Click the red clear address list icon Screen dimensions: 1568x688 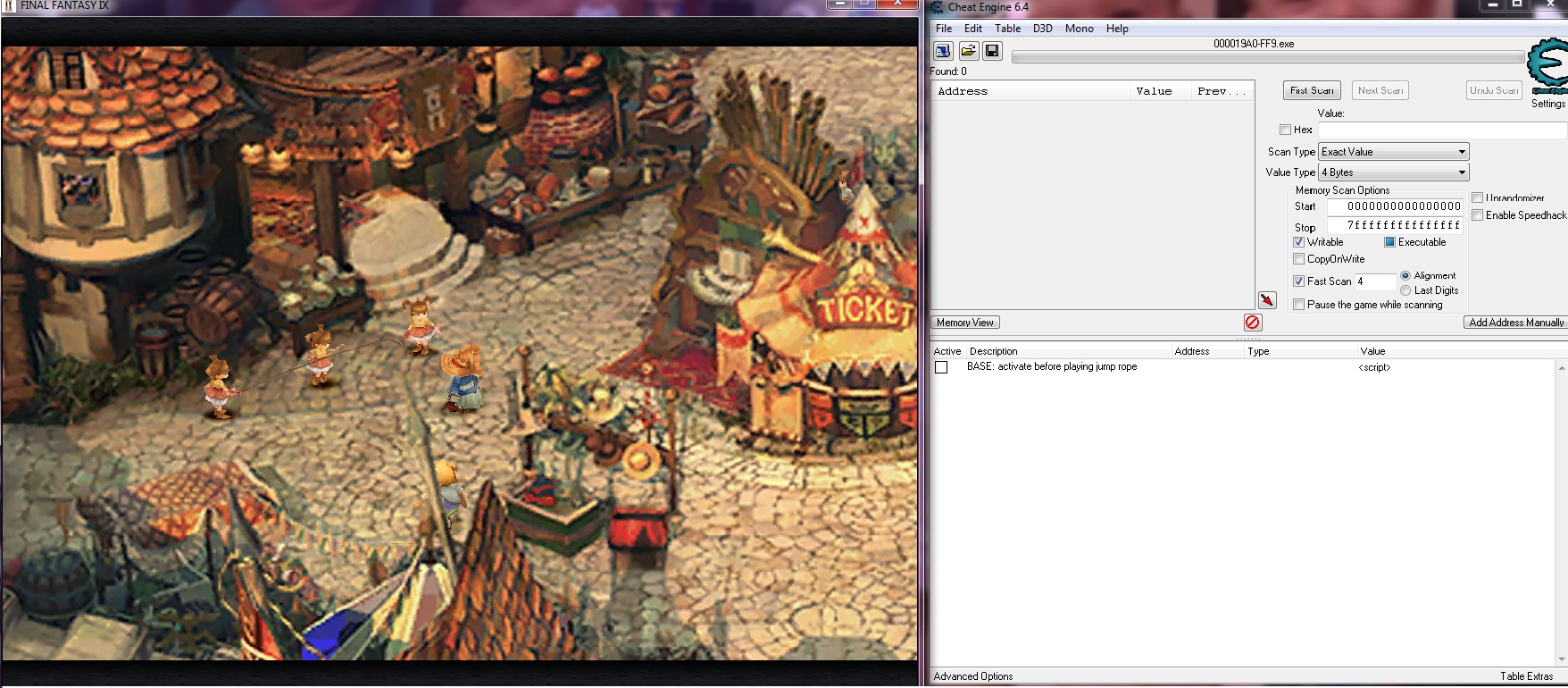1253,323
